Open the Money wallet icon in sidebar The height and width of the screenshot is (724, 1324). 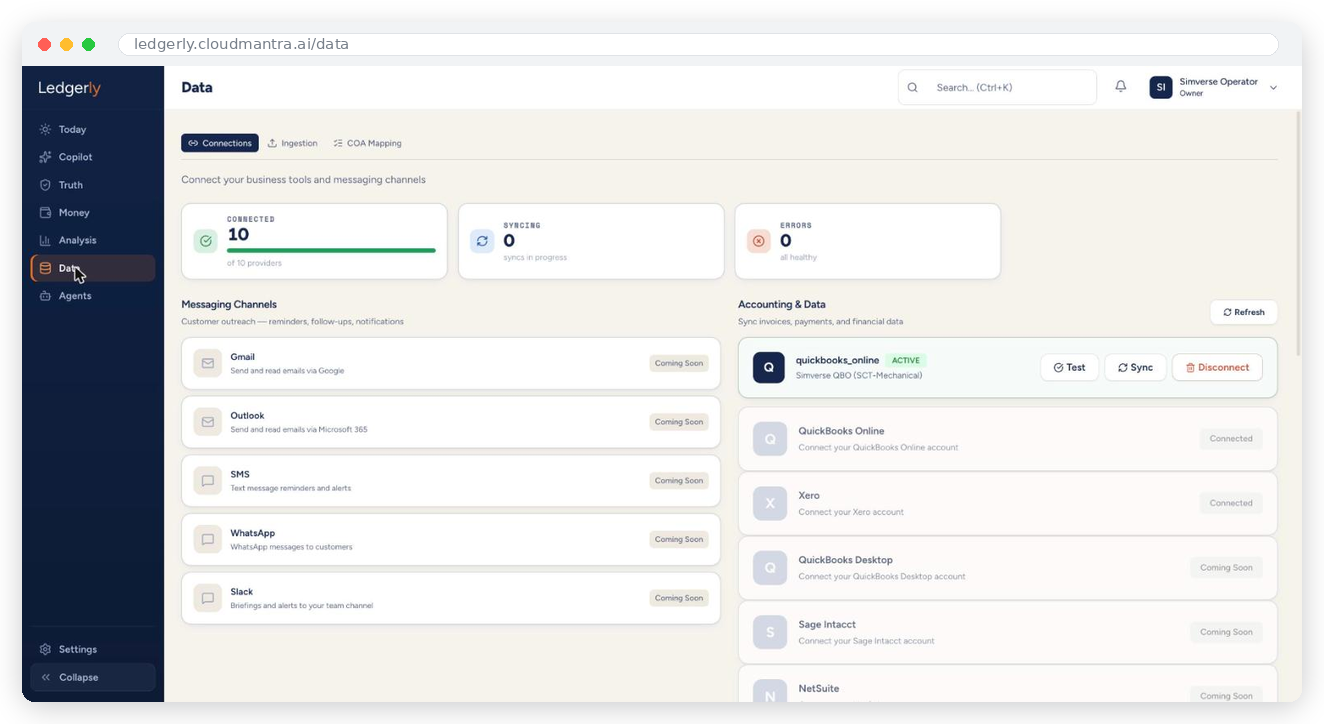pyautogui.click(x=45, y=213)
